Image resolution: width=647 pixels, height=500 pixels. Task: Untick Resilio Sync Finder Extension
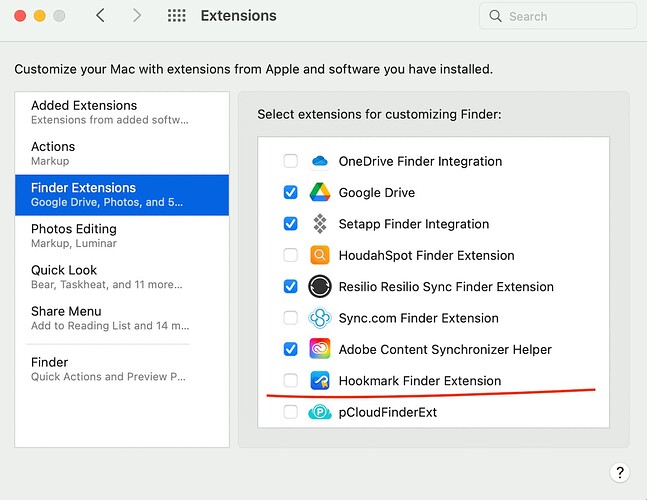tap(290, 286)
